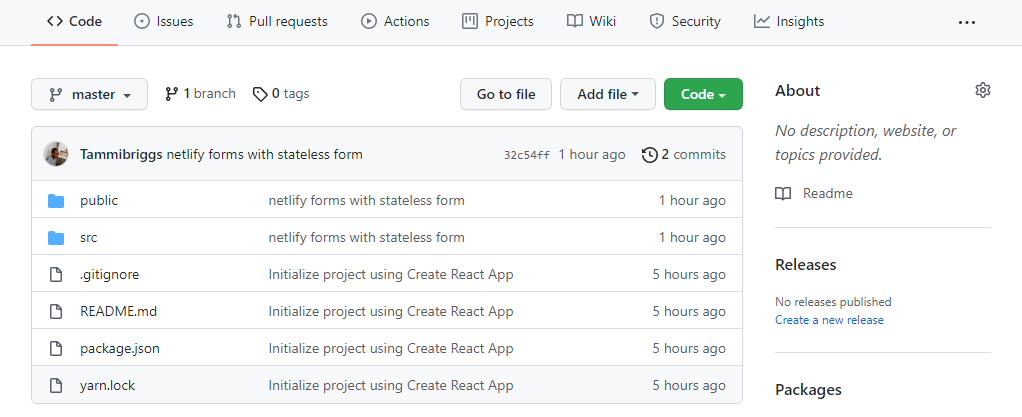Expand the Add file dropdown

607,94
